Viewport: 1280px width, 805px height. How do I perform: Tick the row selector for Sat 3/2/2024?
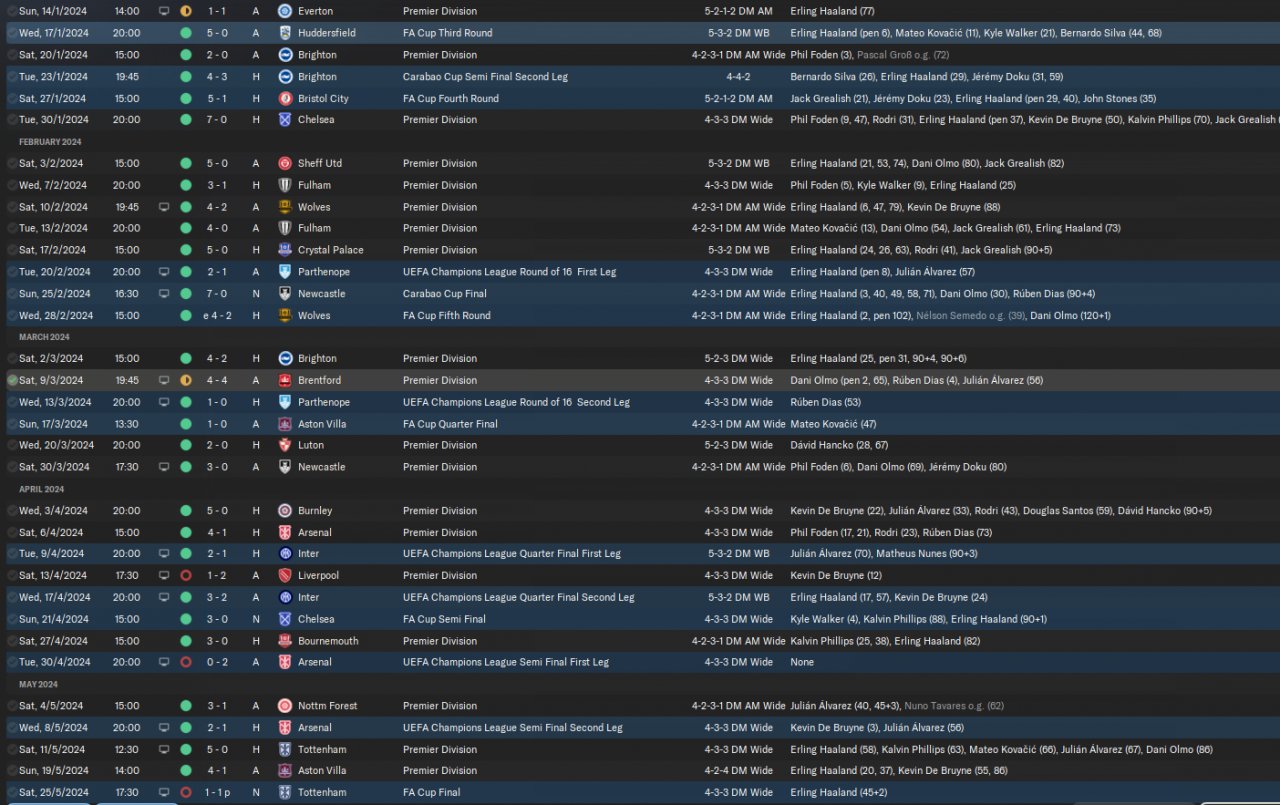[12, 163]
